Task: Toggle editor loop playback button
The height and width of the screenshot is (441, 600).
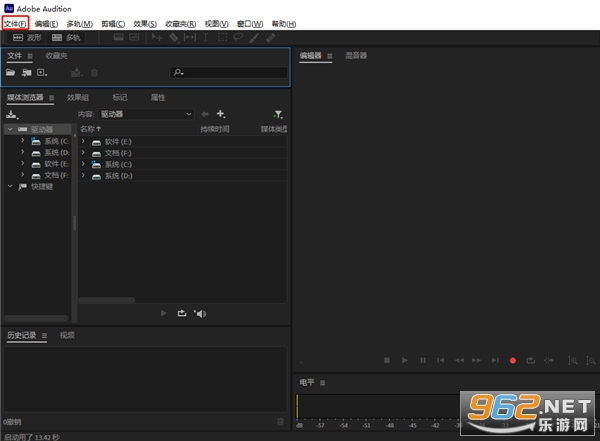Action: tap(530, 360)
